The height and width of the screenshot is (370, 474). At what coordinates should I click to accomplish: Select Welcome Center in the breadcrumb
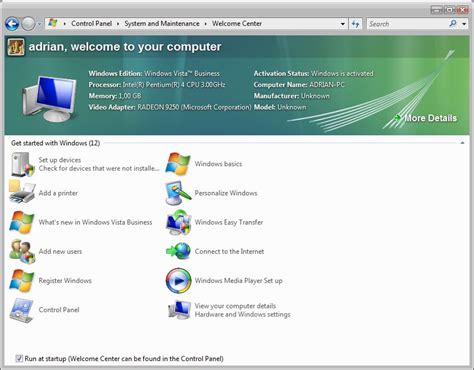tap(237, 24)
